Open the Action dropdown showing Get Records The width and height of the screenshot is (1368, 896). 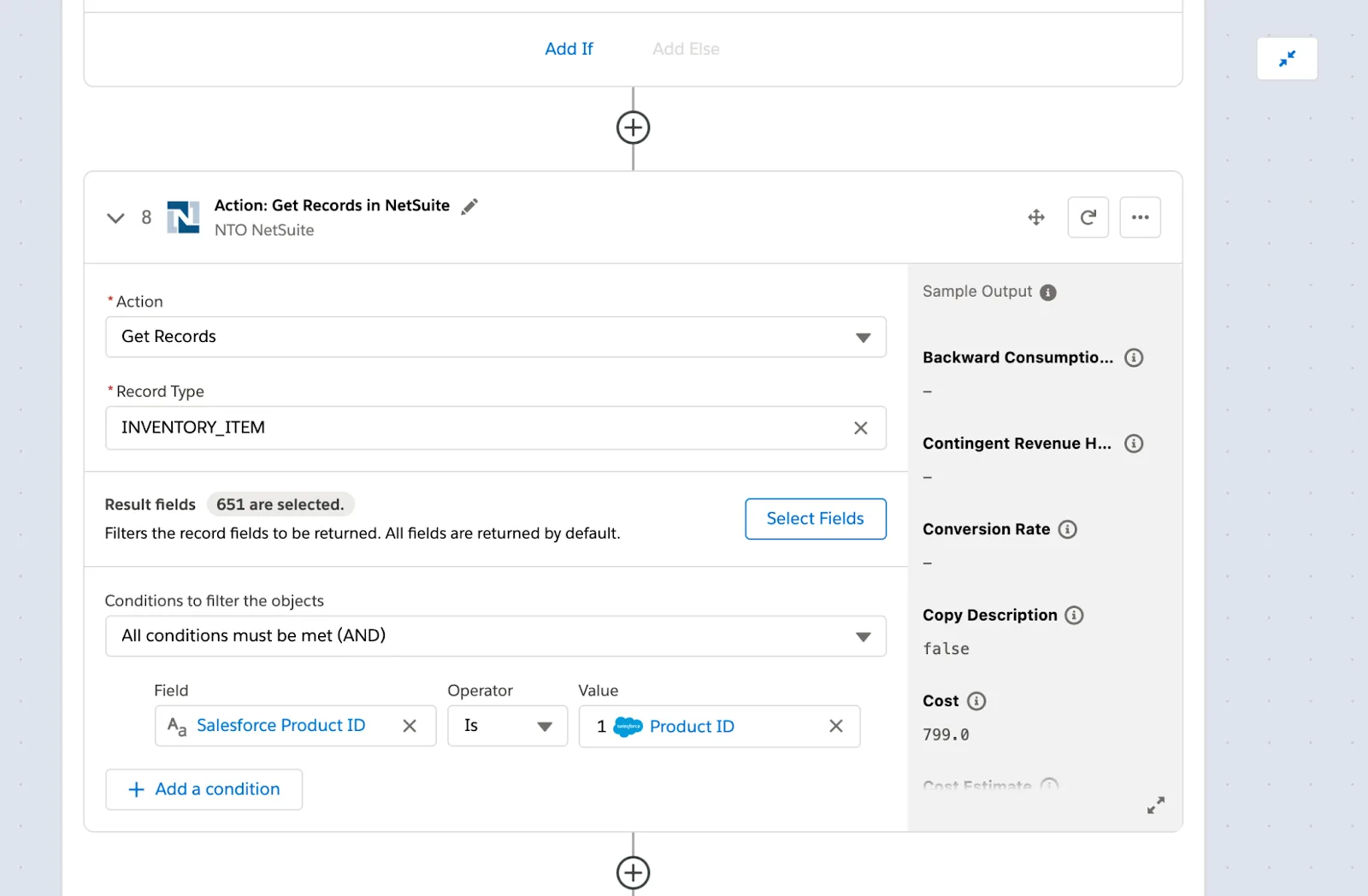pos(863,337)
